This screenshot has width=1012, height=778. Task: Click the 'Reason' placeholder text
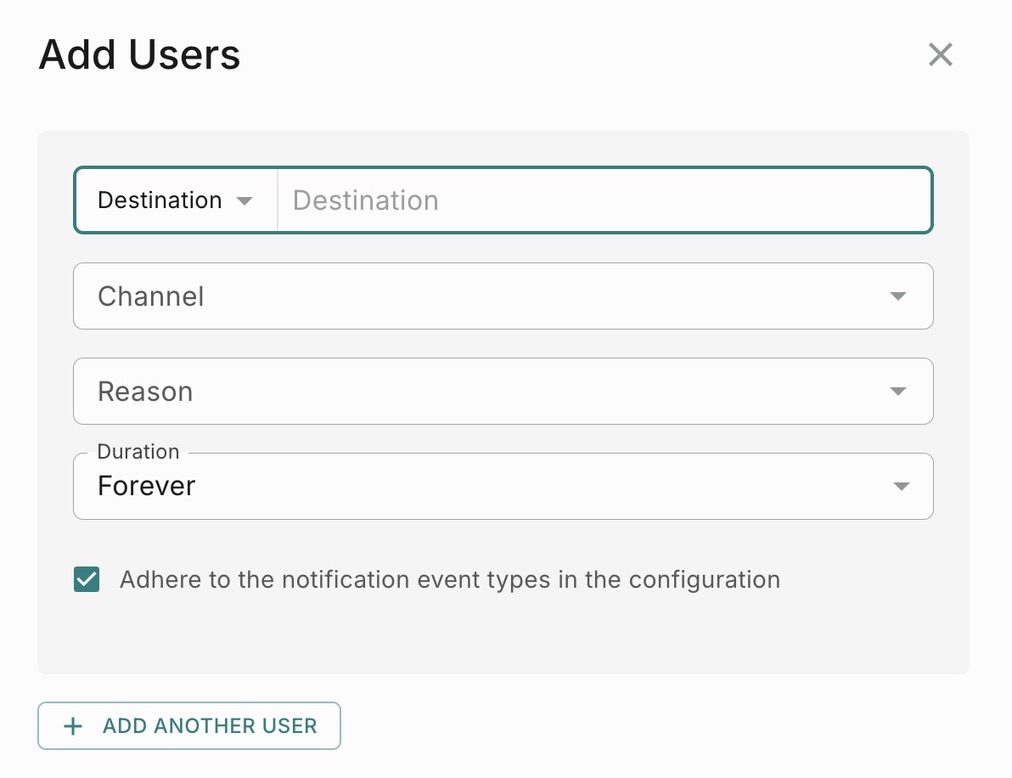coord(145,392)
